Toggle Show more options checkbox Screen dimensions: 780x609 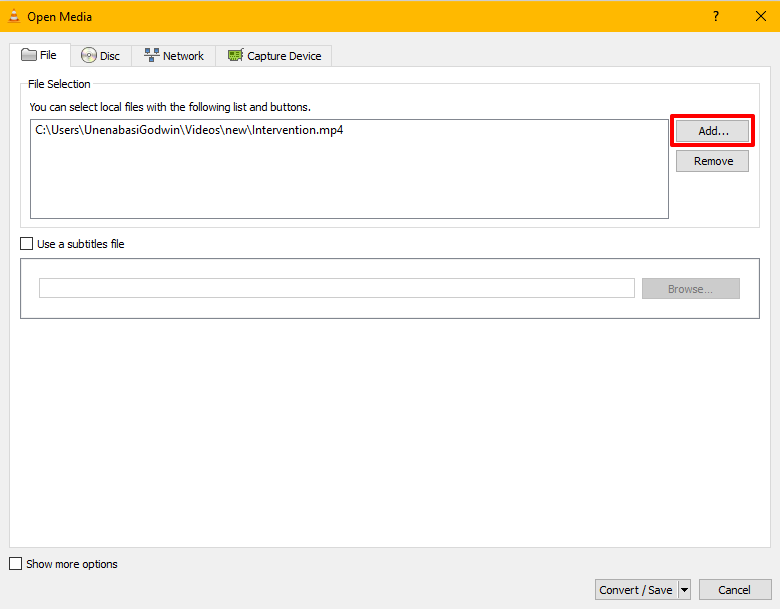click(x=15, y=564)
